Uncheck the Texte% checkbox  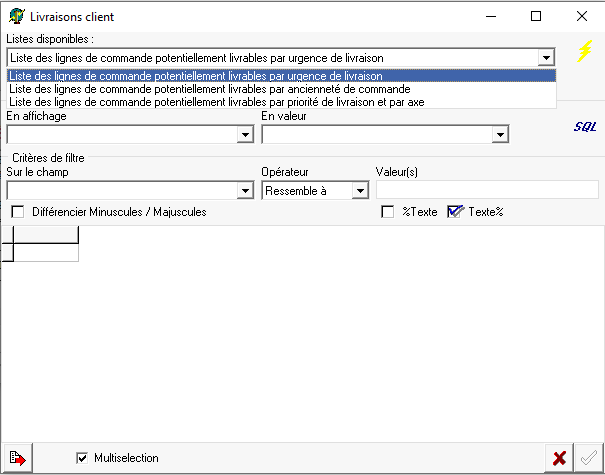(x=456, y=212)
